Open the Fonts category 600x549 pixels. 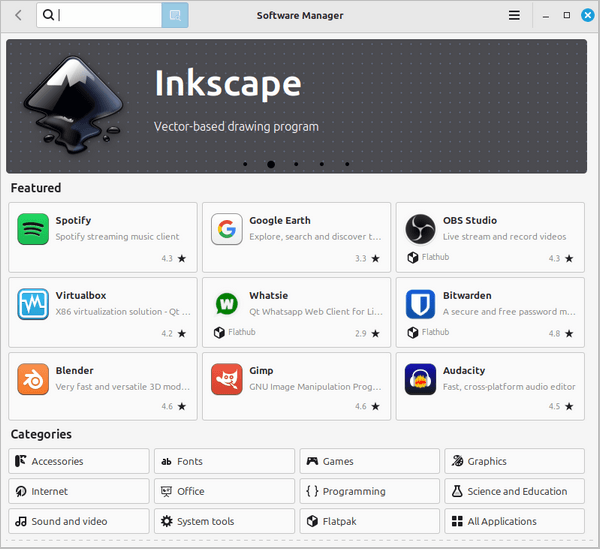224,461
